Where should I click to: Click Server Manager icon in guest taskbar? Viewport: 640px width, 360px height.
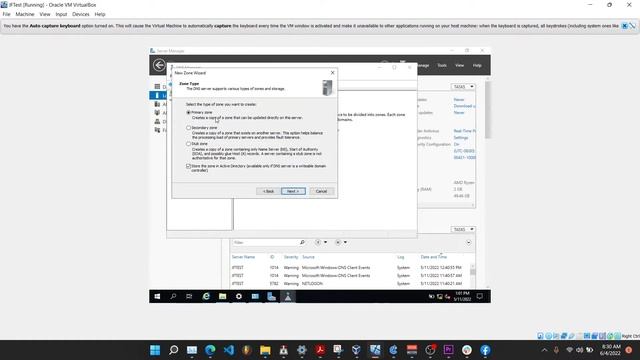coord(271,297)
